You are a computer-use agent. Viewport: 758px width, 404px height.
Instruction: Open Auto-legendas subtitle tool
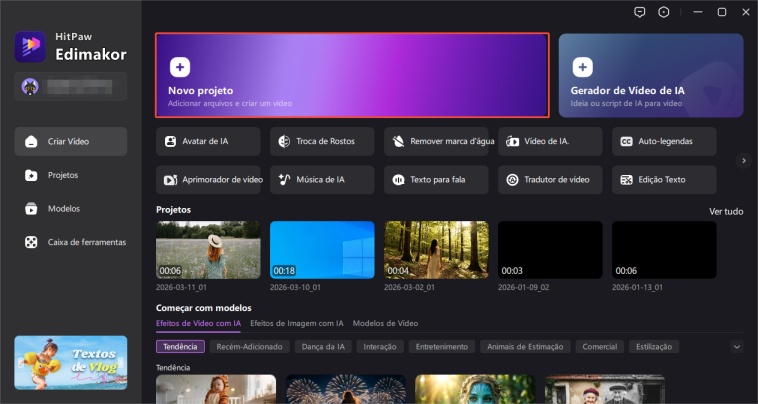(x=664, y=141)
